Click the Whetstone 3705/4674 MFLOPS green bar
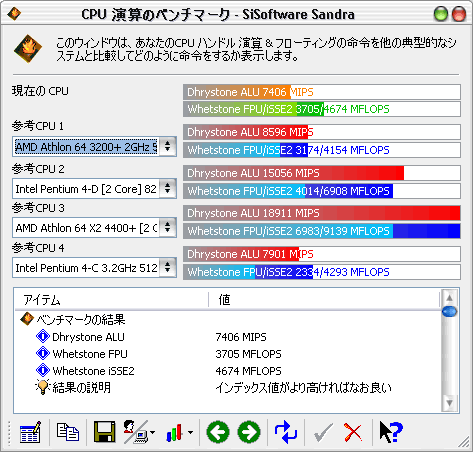This screenshot has width=473, height=452. coord(322,109)
